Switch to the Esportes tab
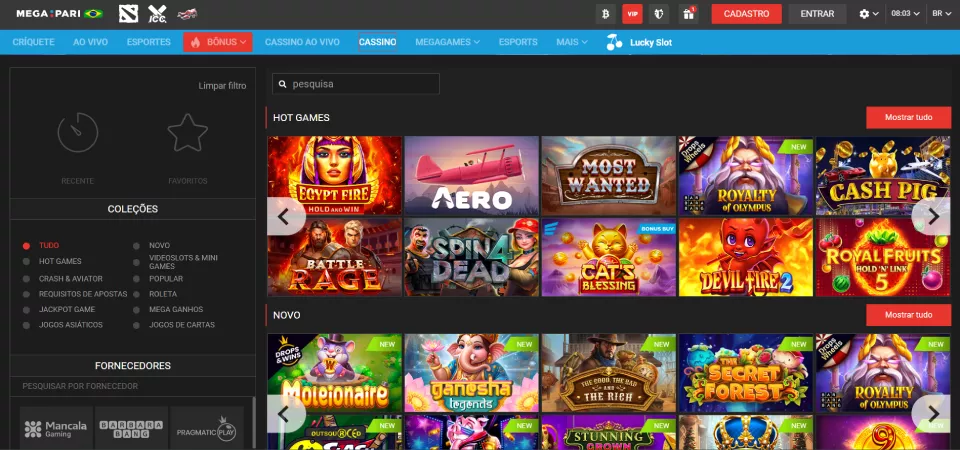This screenshot has height=450, width=960. pyautogui.click(x=148, y=42)
